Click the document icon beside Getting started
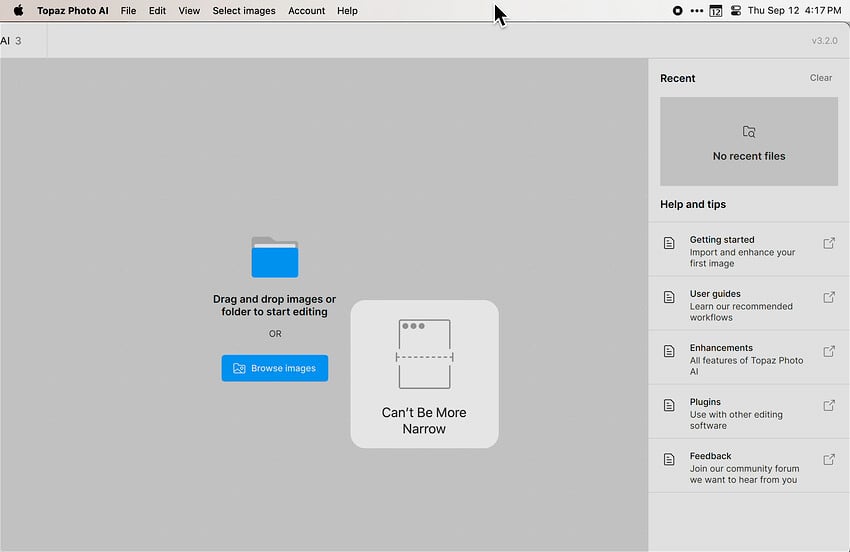Screen dimensions: 850x552 pyautogui.click(x=669, y=243)
